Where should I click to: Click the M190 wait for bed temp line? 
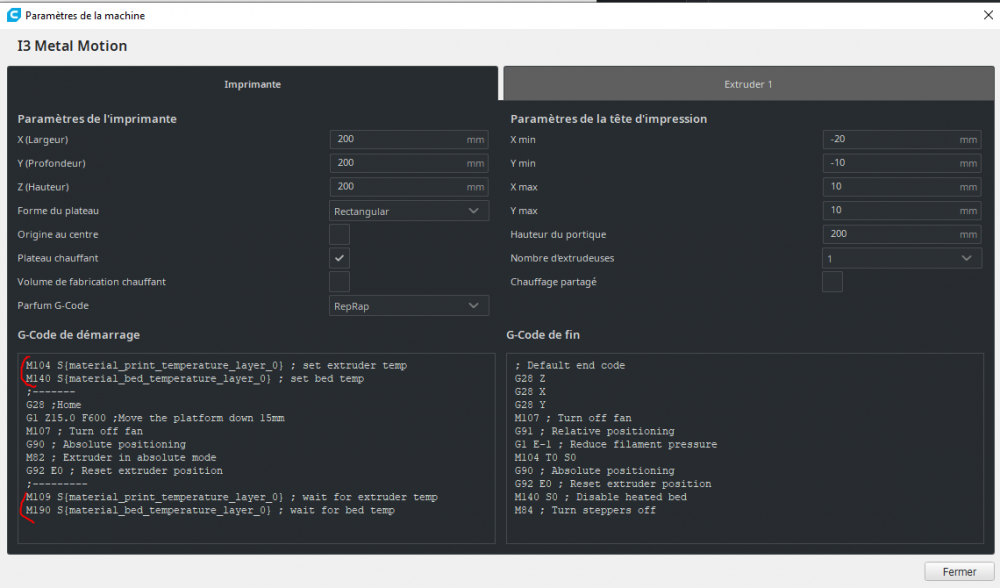click(x=210, y=510)
